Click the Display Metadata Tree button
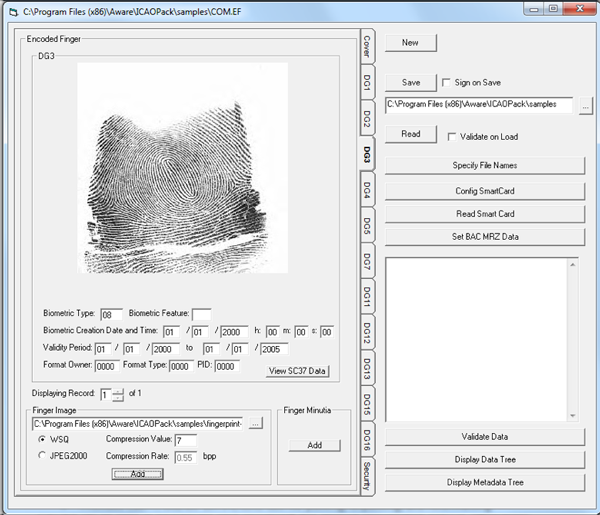 [484, 482]
